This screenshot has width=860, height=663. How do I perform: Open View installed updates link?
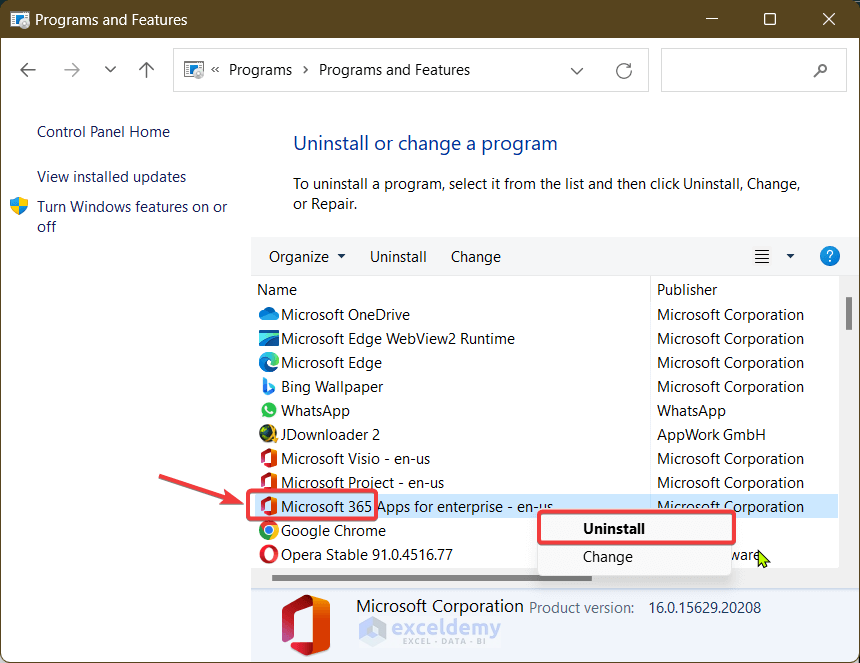click(x=112, y=177)
